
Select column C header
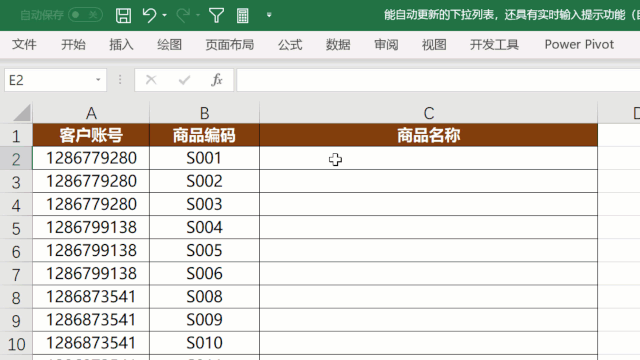pyautogui.click(x=429, y=113)
